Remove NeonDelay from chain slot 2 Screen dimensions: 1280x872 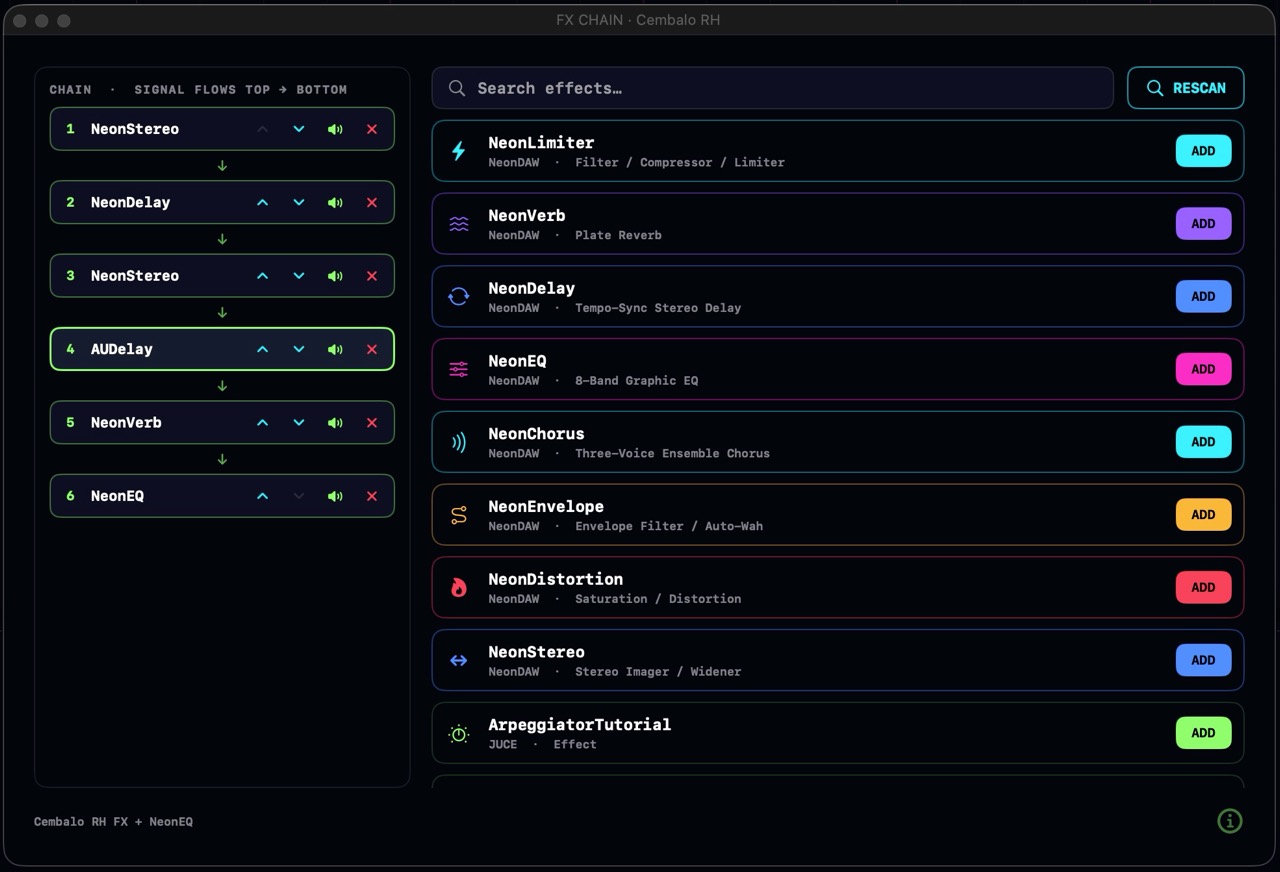[x=372, y=202]
